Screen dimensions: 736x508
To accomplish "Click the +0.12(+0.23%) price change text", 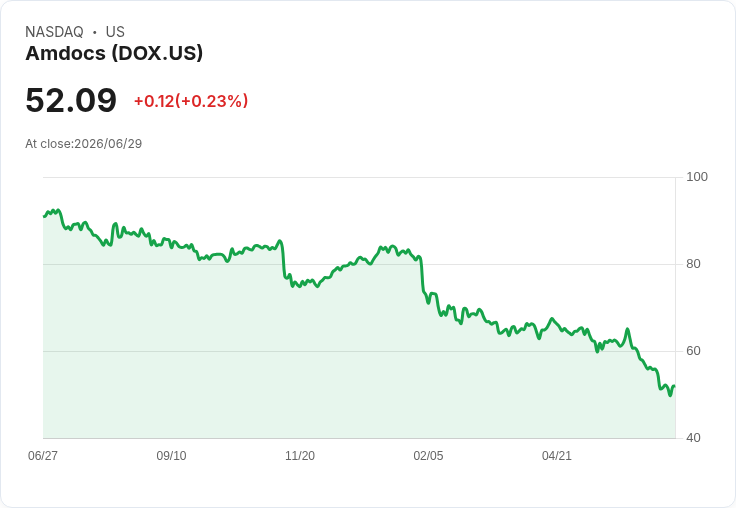I will click(x=191, y=101).
